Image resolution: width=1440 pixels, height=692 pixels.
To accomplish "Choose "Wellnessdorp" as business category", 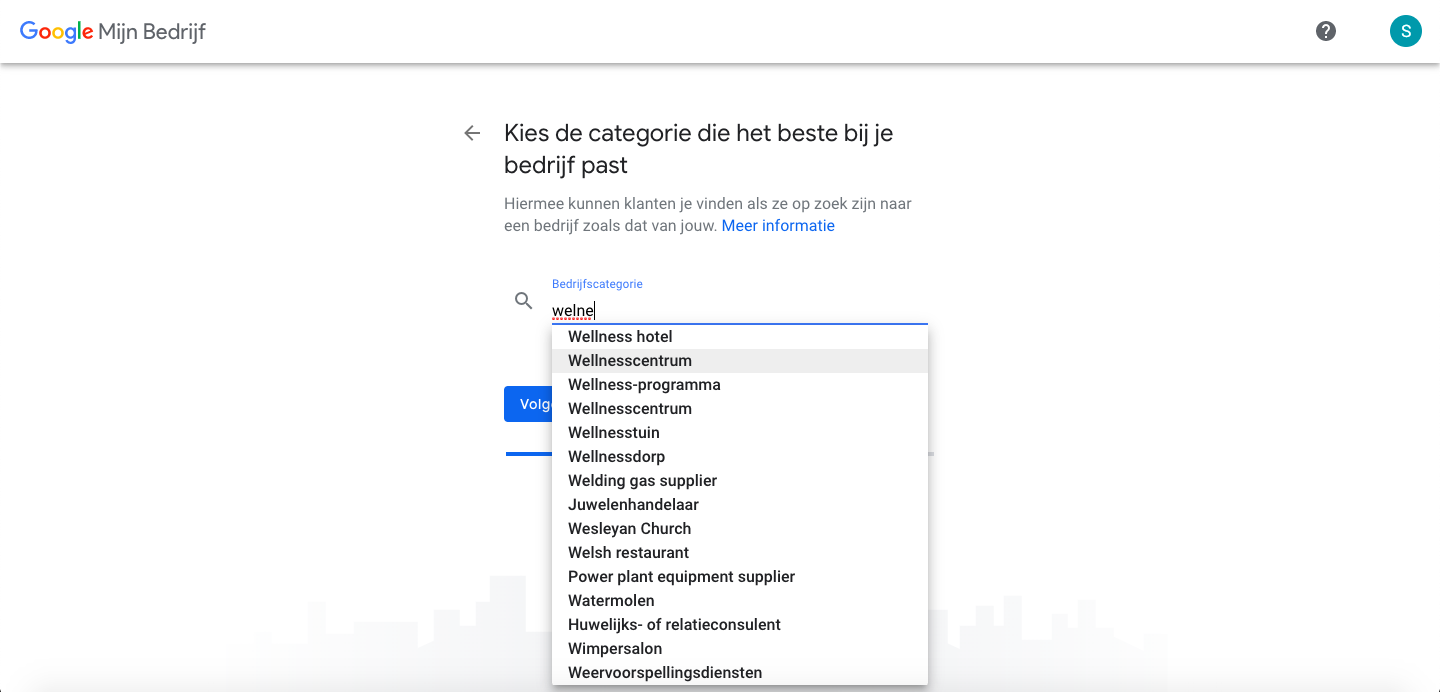I will [x=616, y=456].
